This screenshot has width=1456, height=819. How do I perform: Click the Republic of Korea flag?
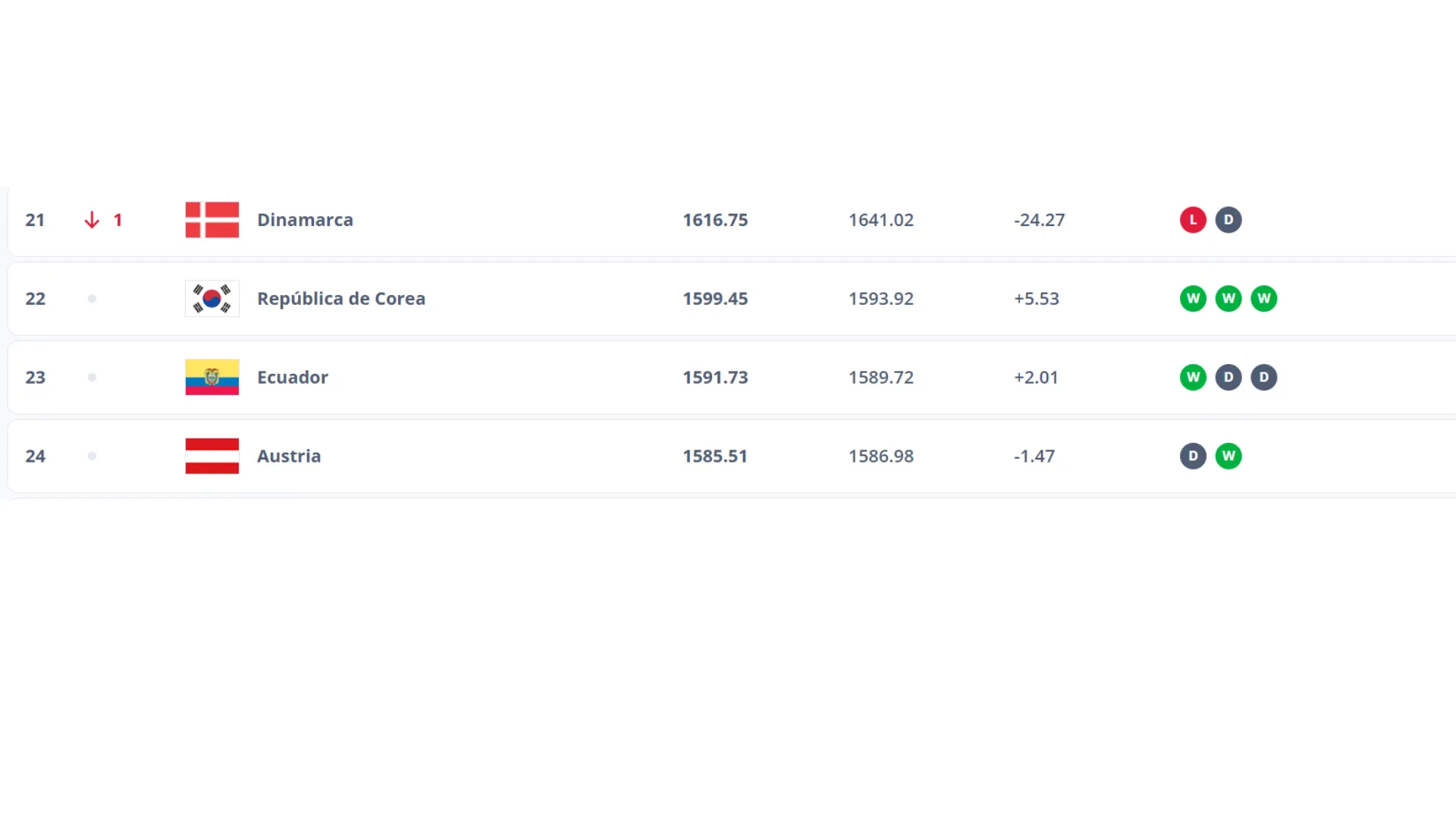pyautogui.click(x=212, y=299)
